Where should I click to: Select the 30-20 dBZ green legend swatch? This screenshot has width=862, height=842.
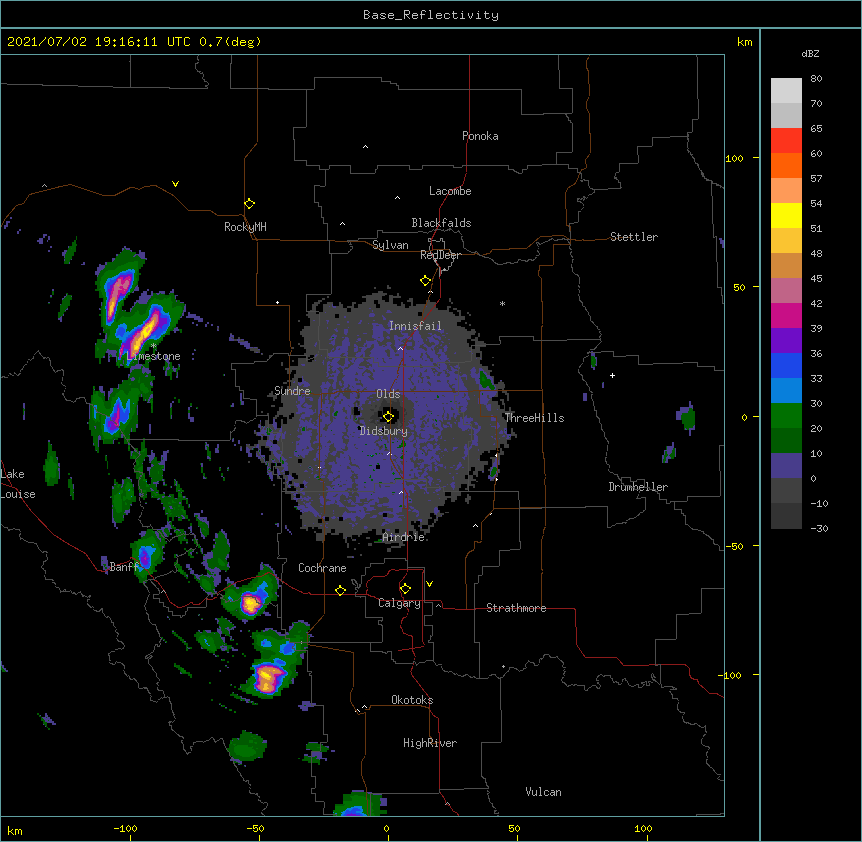pyautogui.click(x=786, y=416)
